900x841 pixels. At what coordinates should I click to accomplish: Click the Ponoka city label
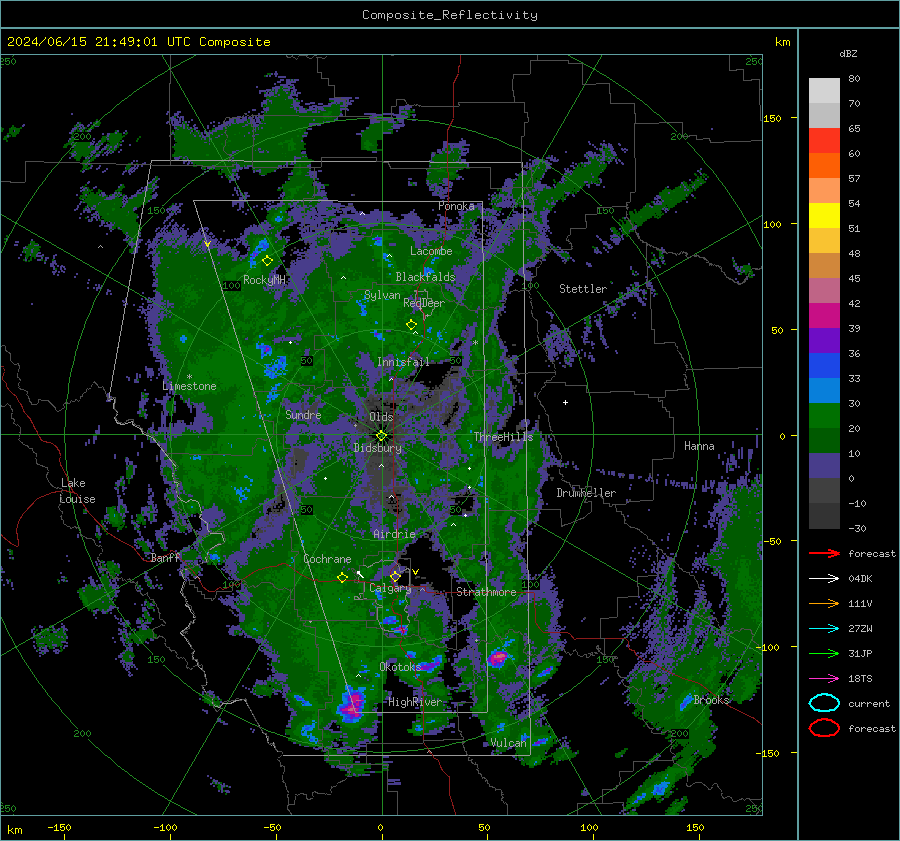(456, 206)
